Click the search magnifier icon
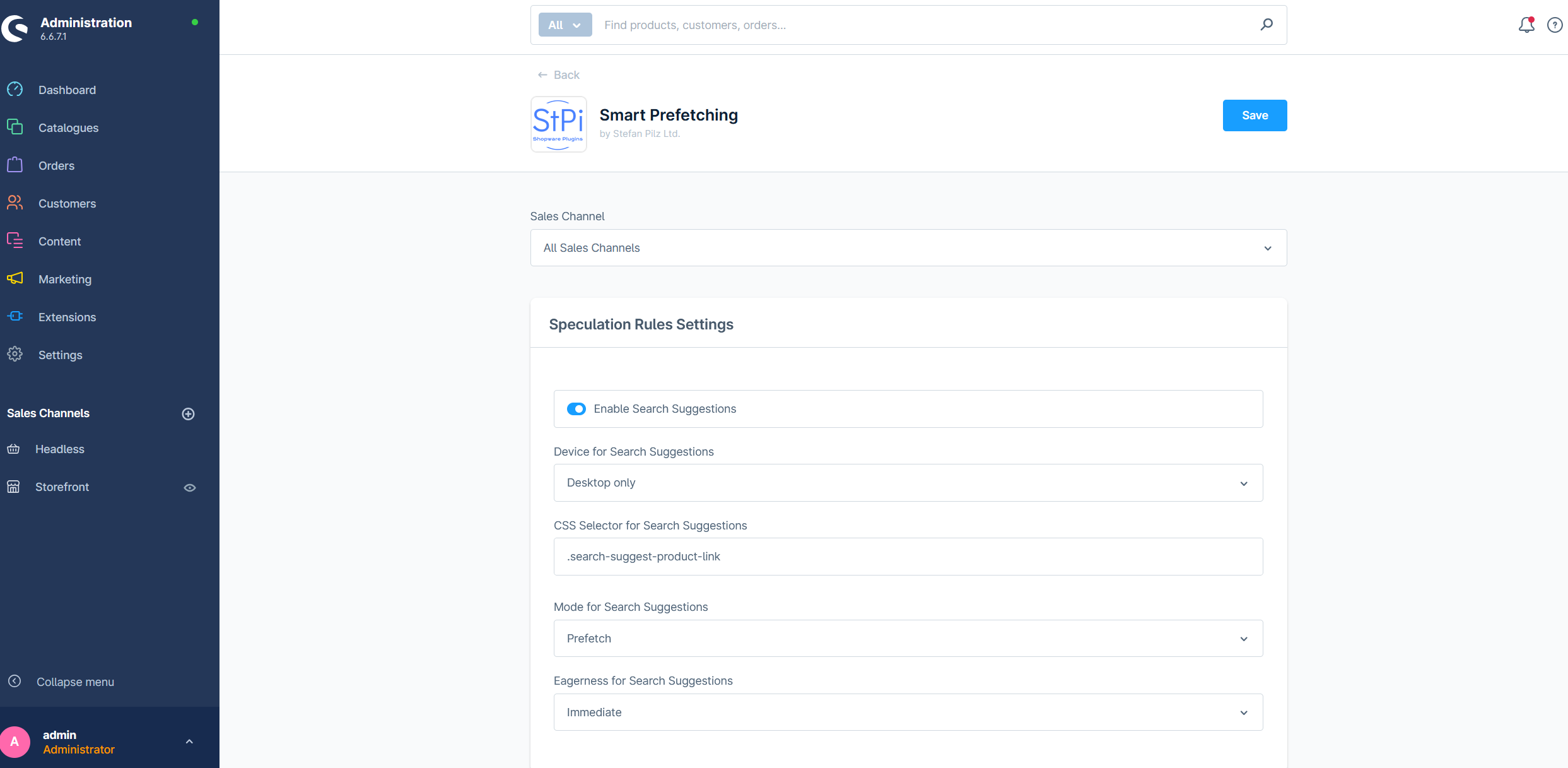This screenshot has height=768, width=1568. pyautogui.click(x=1267, y=25)
